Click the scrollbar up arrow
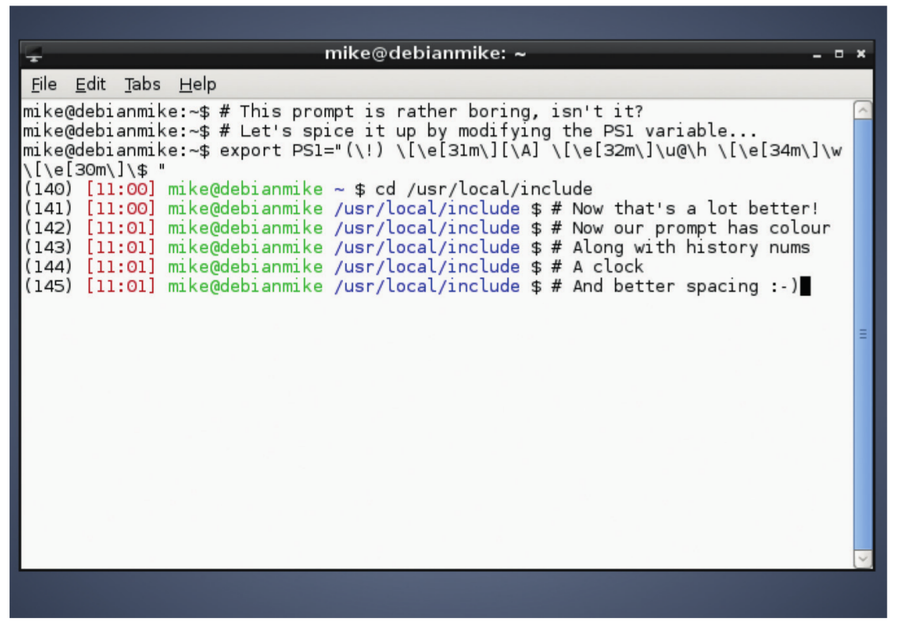Screen dimensions: 900x630 pyautogui.click(x=863, y=109)
